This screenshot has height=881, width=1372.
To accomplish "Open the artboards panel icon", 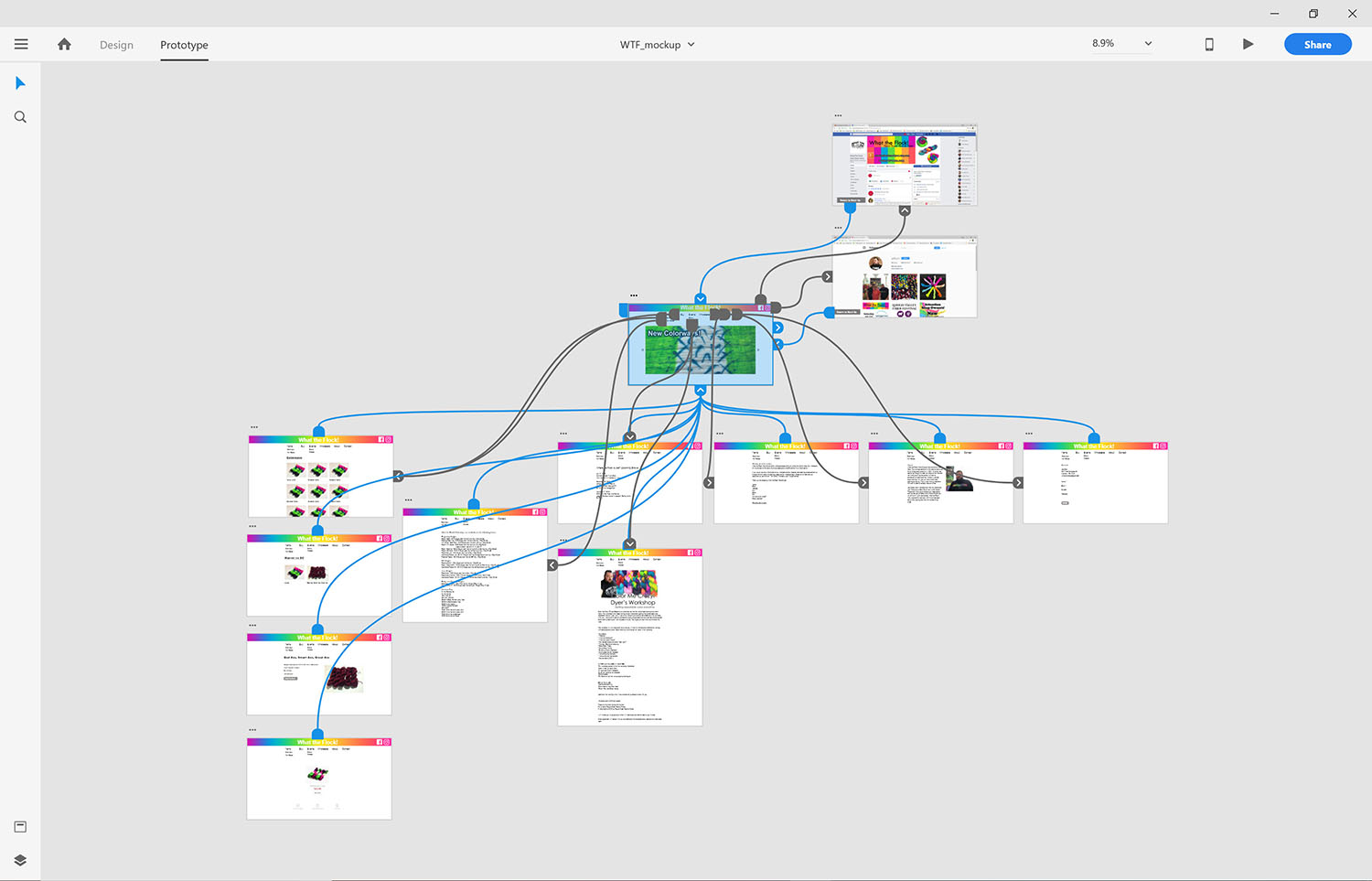I will click(20, 827).
